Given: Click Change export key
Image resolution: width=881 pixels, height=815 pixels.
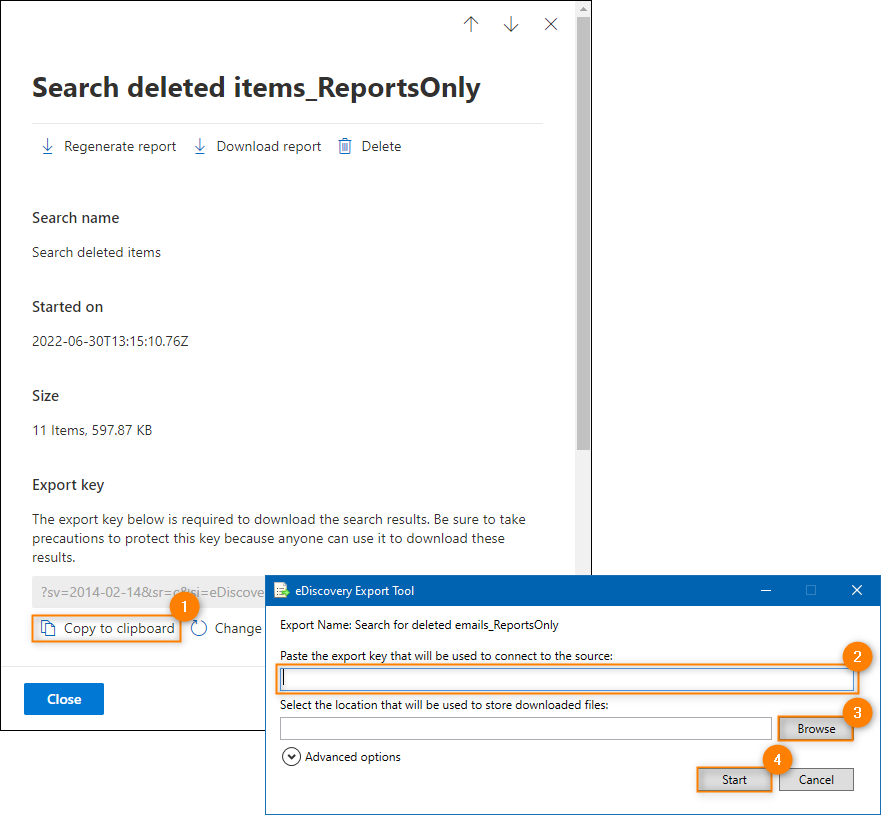Looking at the screenshot, I should coord(226,628).
